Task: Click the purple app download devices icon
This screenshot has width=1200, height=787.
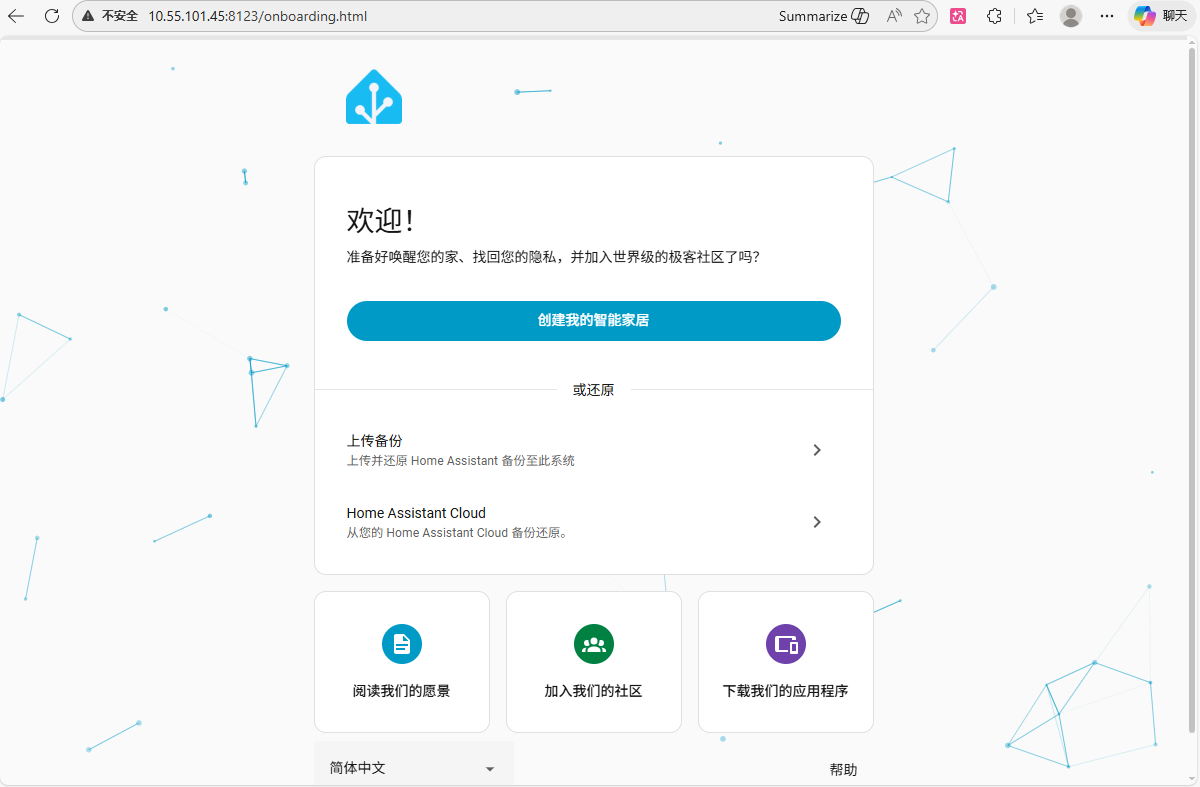Action: (786, 644)
